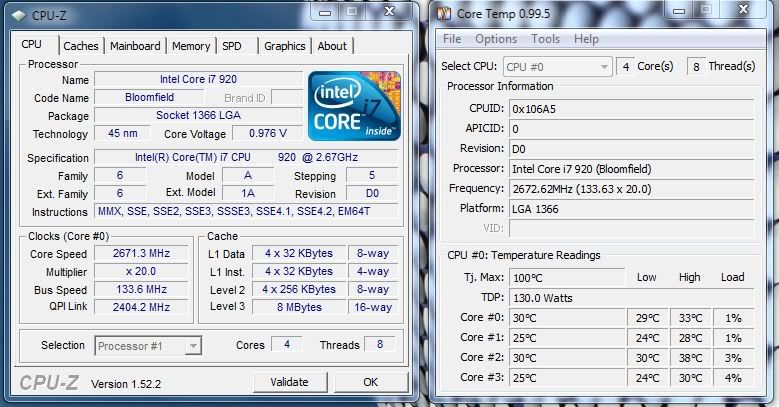
Task: Click the Level 3 value 8 MBytes
Action: pos(299,307)
